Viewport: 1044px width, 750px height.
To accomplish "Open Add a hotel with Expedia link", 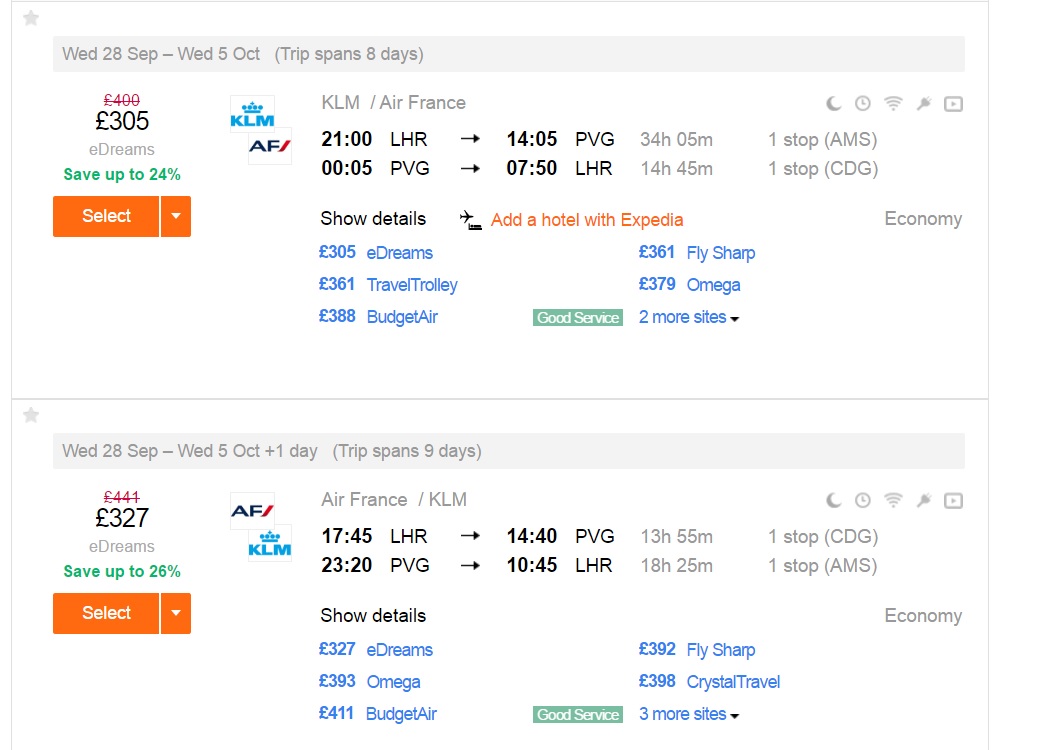I will 587,220.
